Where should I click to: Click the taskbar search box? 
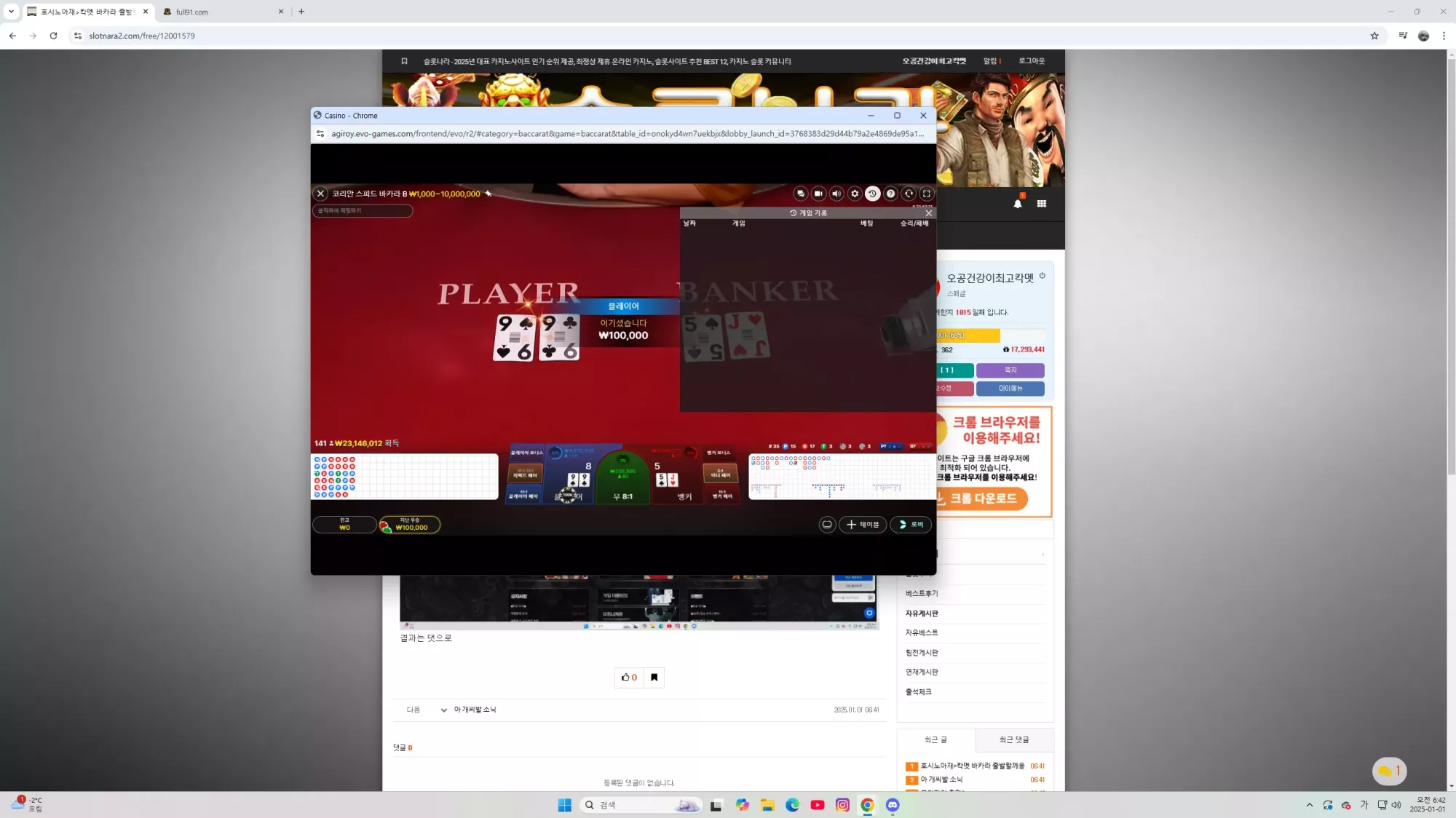(x=641, y=805)
